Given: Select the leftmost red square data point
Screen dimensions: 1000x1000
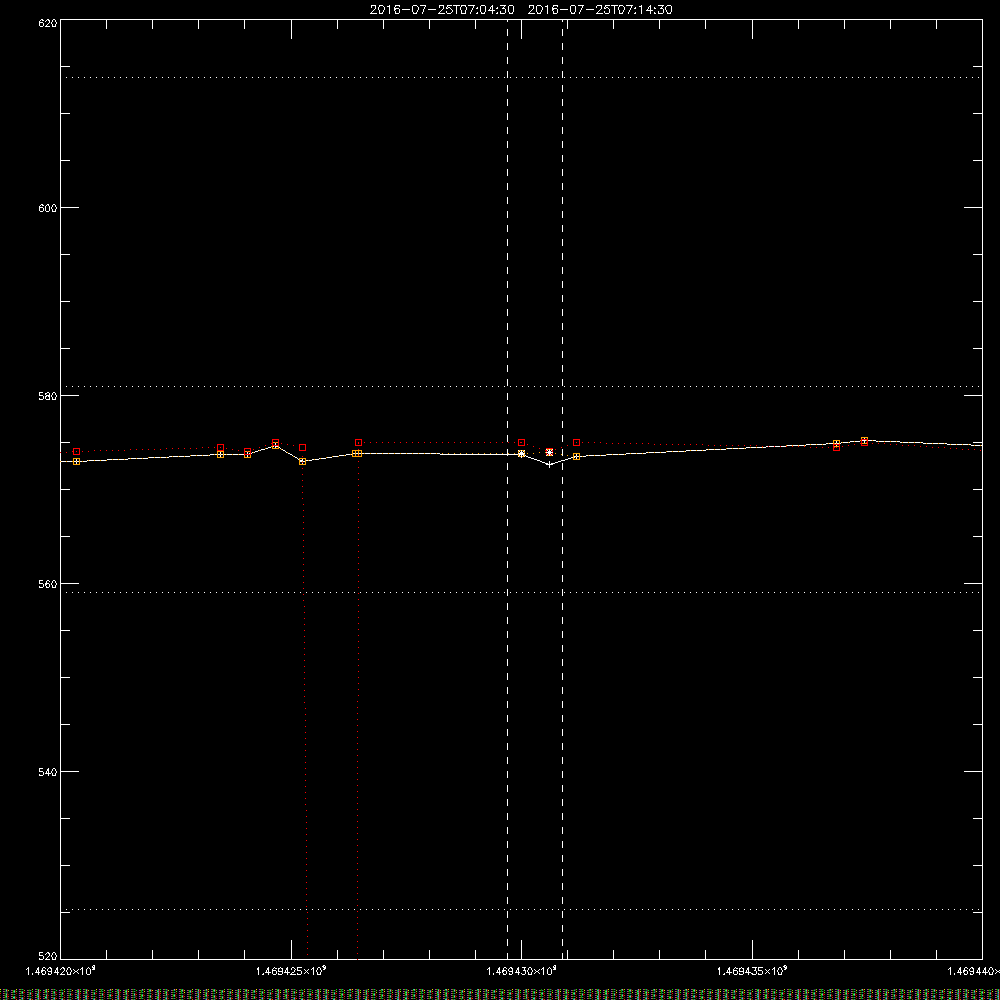Looking at the screenshot, I should pos(77,452).
